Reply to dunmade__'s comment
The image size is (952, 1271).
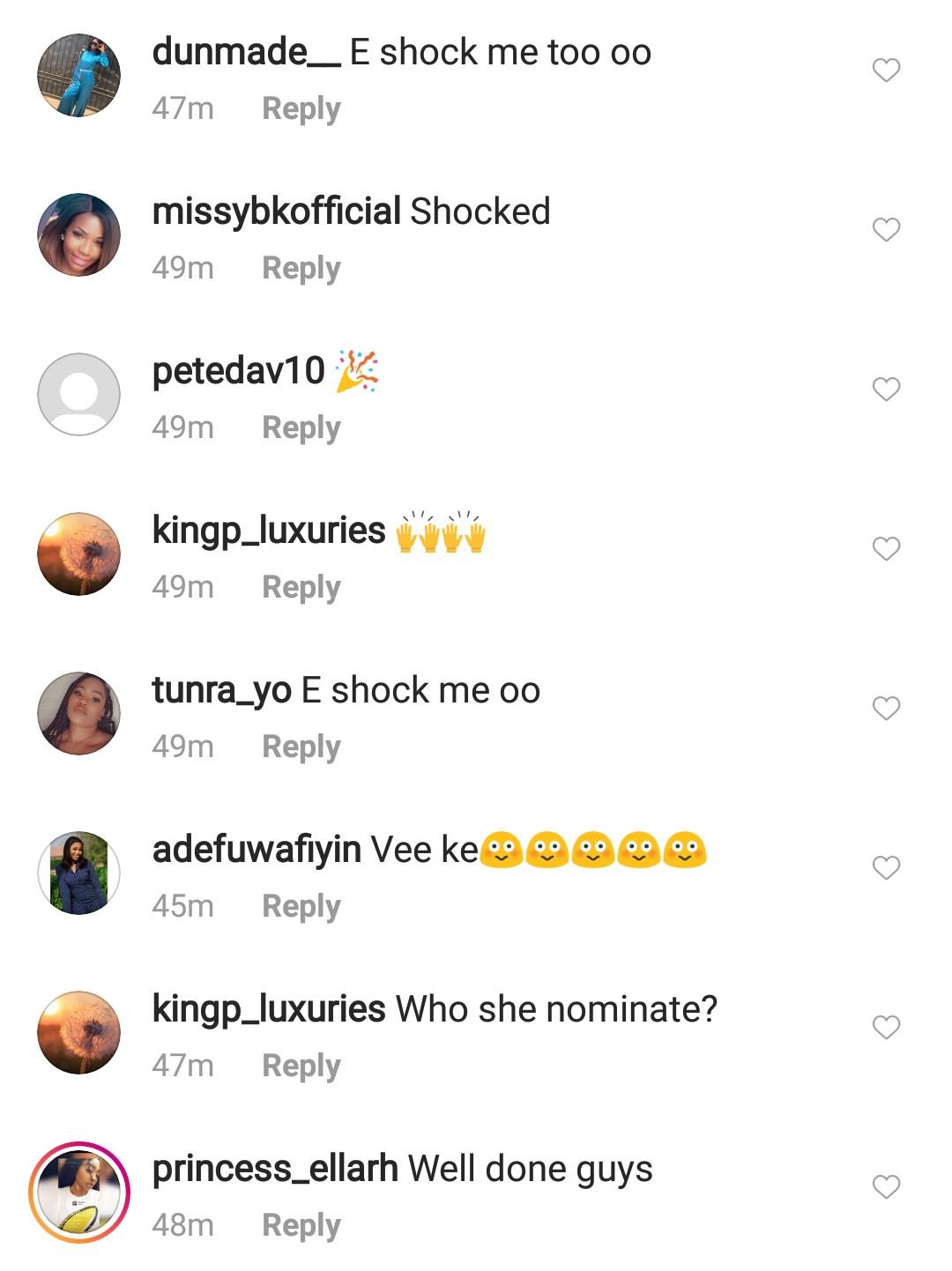tap(301, 108)
